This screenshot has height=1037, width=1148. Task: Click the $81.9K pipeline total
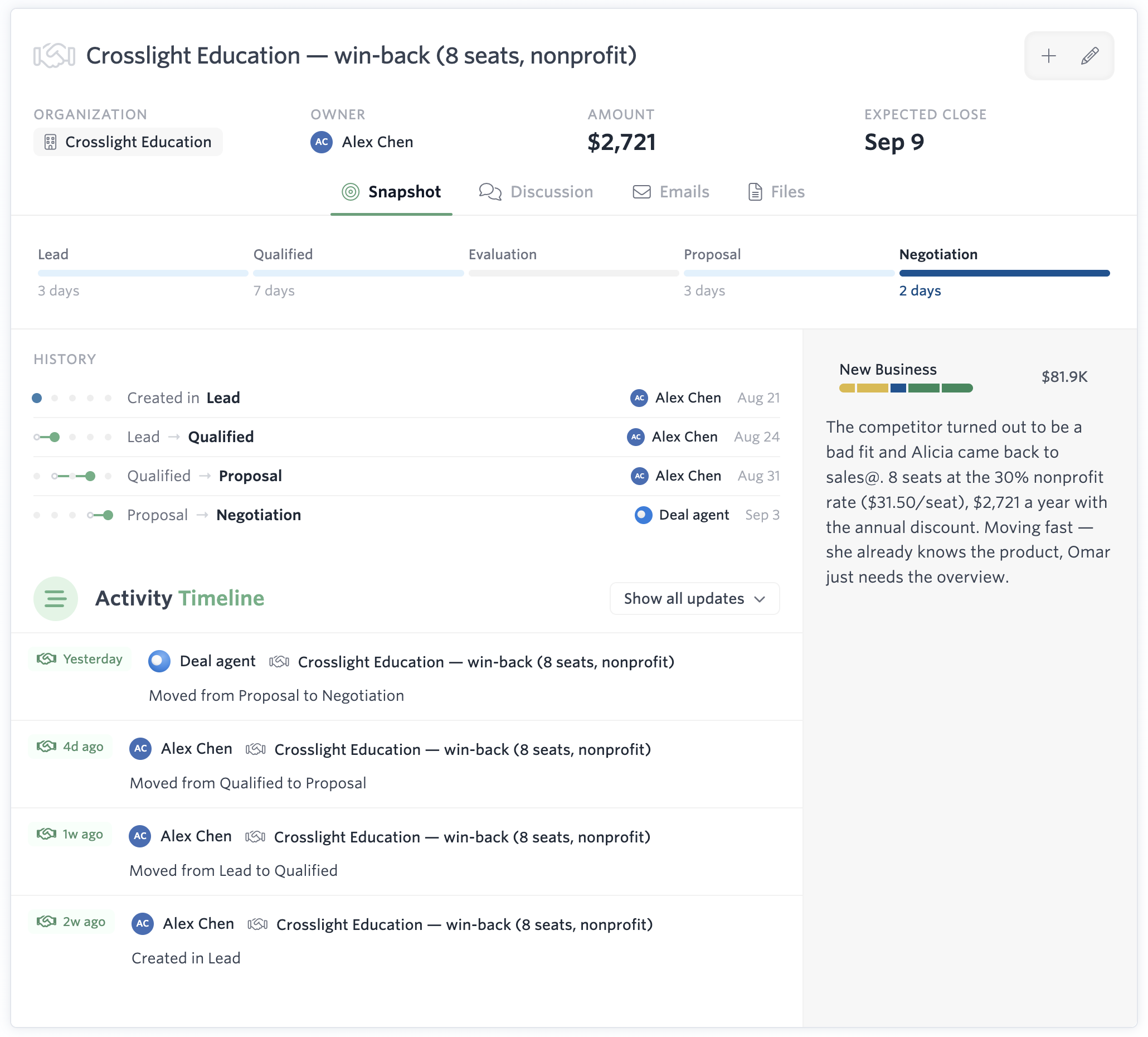point(1064,377)
